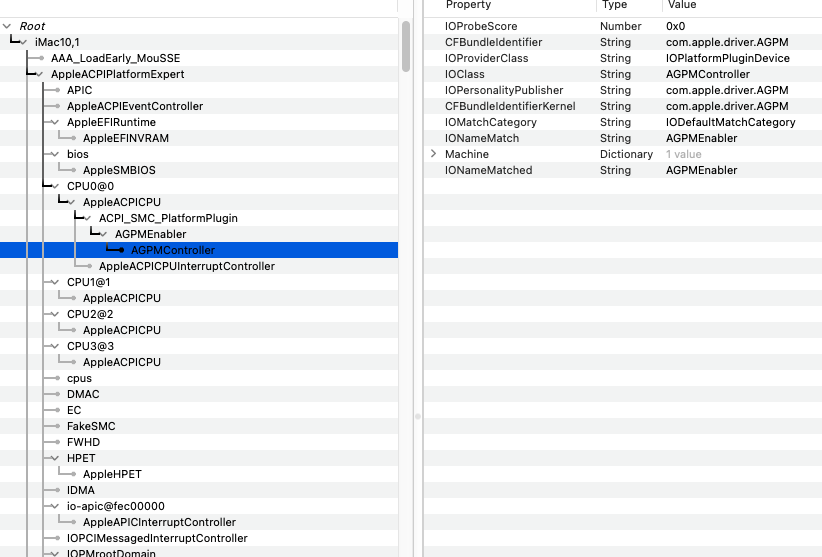Screen dimensions: 822x557
Task: Select AppleACPICPU under CPU3@3
Action: point(122,362)
